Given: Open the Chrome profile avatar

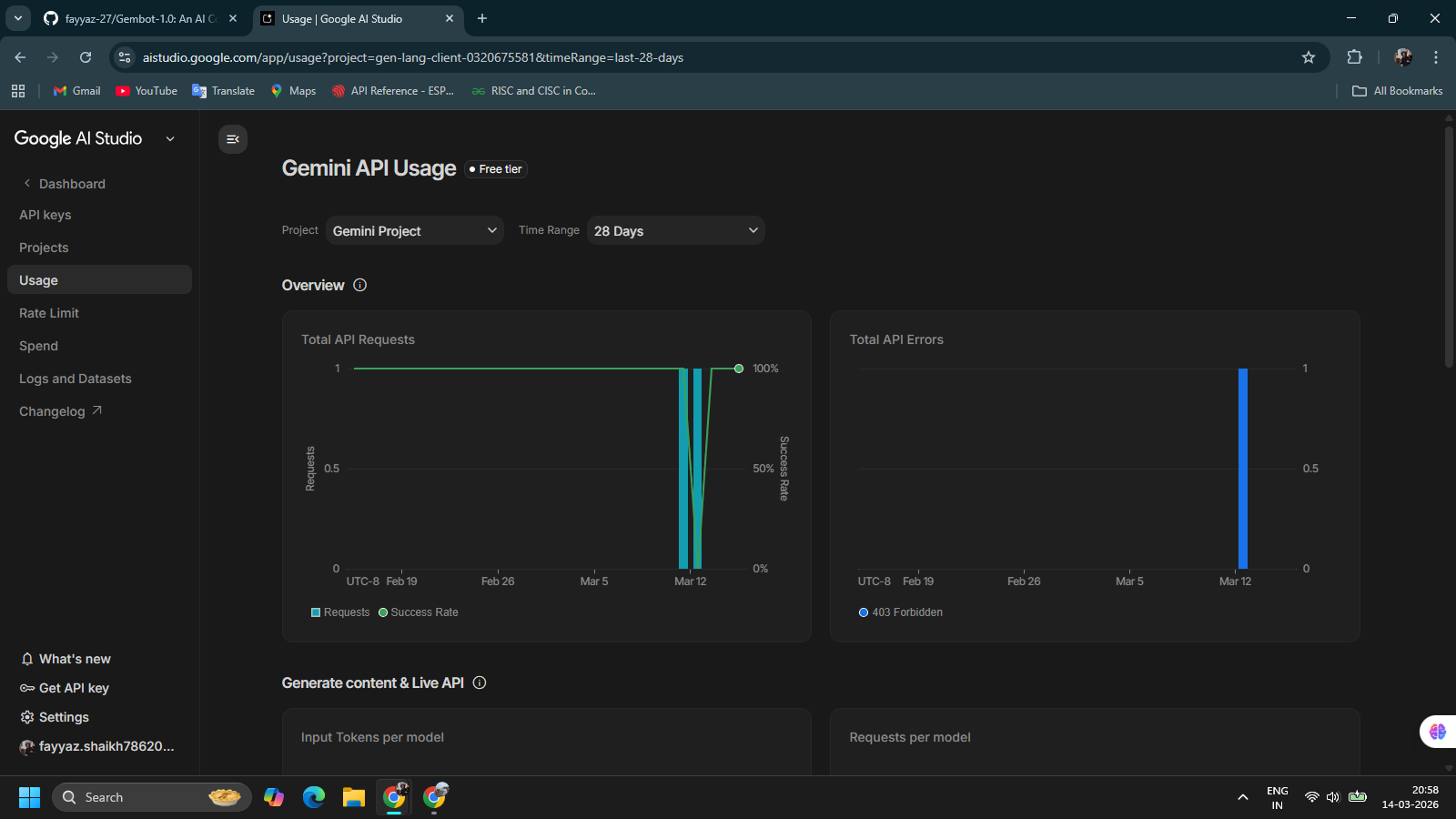Looking at the screenshot, I should 1403,57.
